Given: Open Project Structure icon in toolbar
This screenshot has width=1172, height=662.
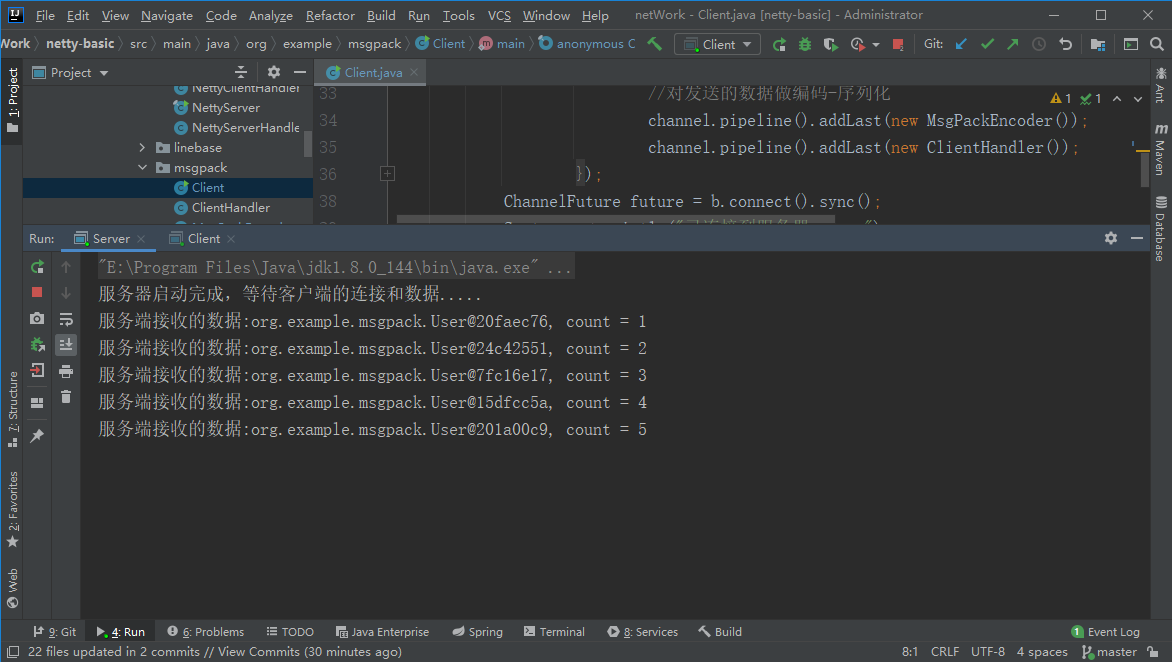Looking at the screenshot, I should pyautogui.click(x=1097, y=44).
